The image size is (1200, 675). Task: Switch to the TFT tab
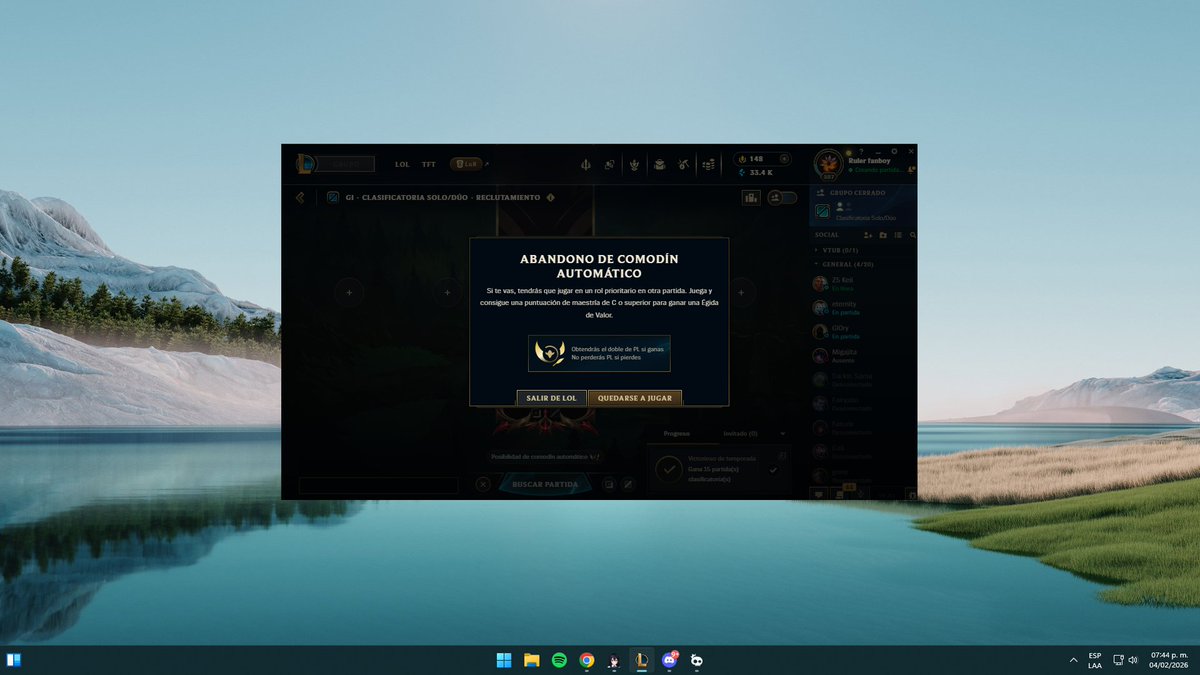428,164
